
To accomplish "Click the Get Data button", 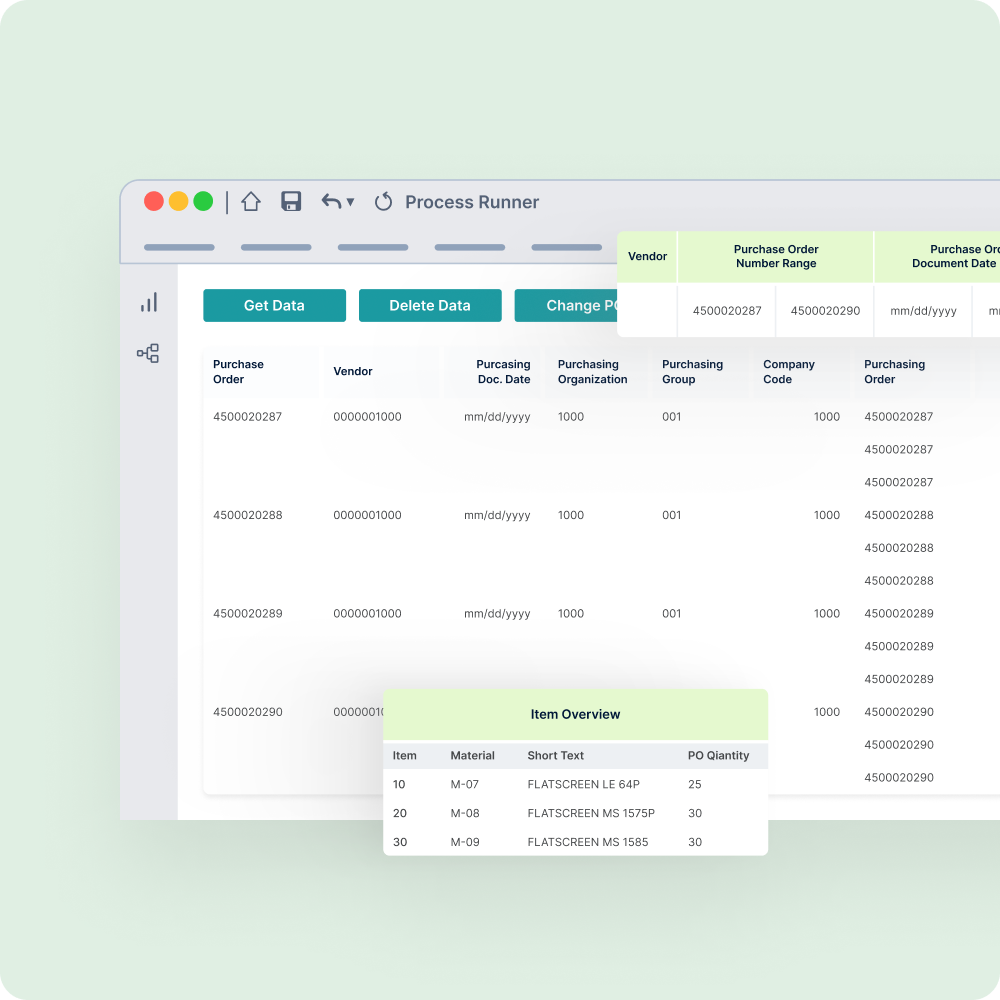I will pos(274,305).
